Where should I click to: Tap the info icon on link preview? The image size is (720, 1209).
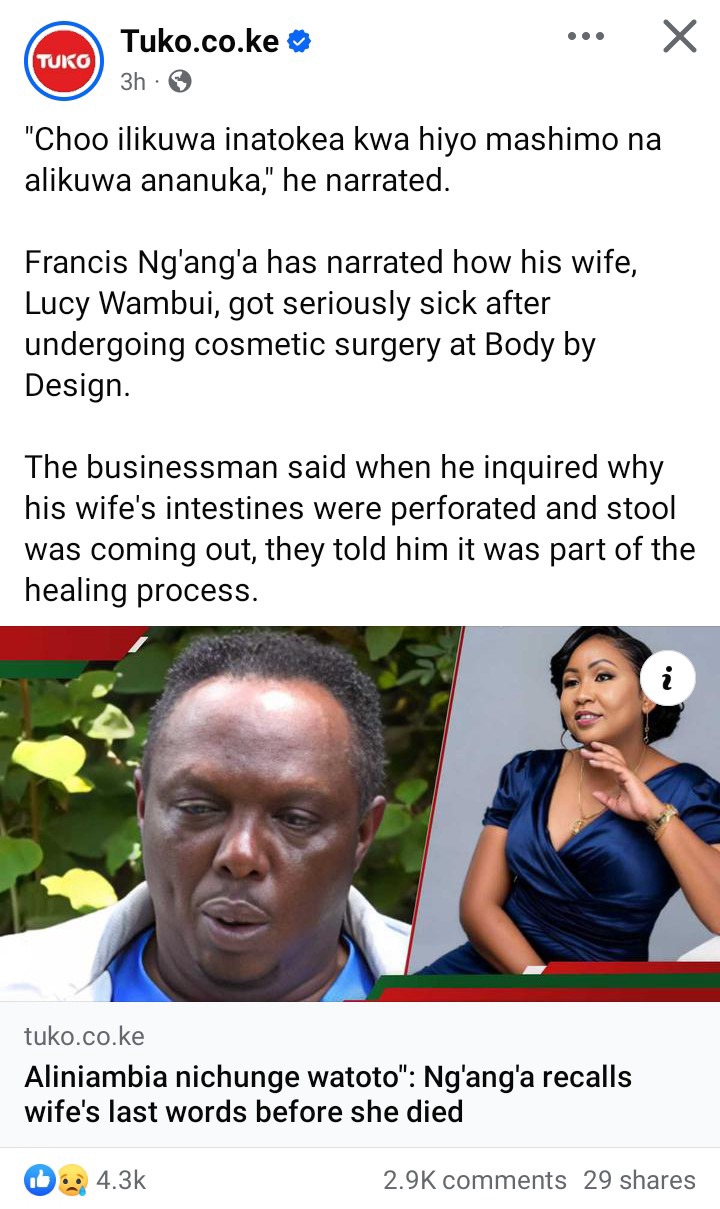[x=668, y=679]
